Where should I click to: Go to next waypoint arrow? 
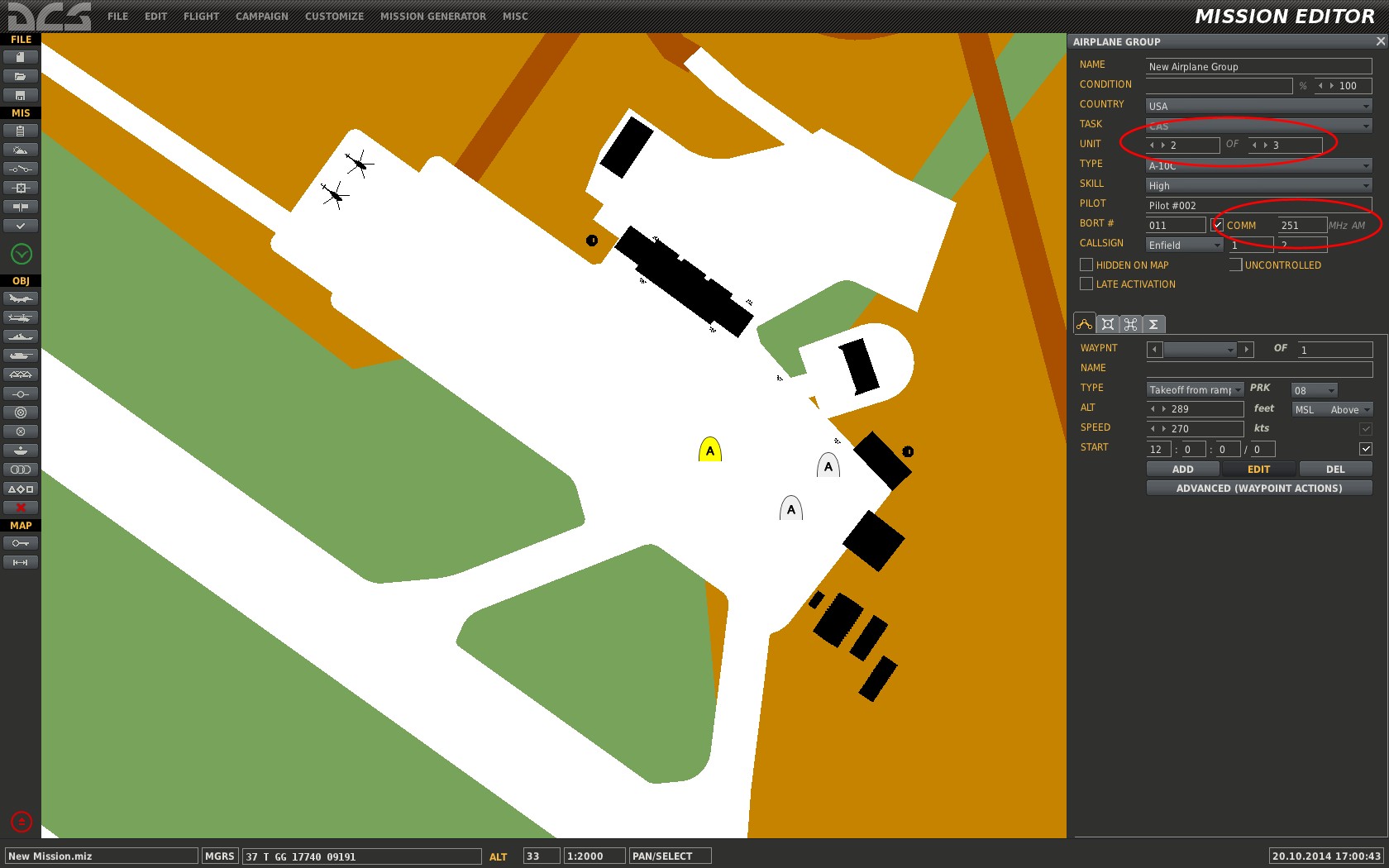click(1247, 350)
